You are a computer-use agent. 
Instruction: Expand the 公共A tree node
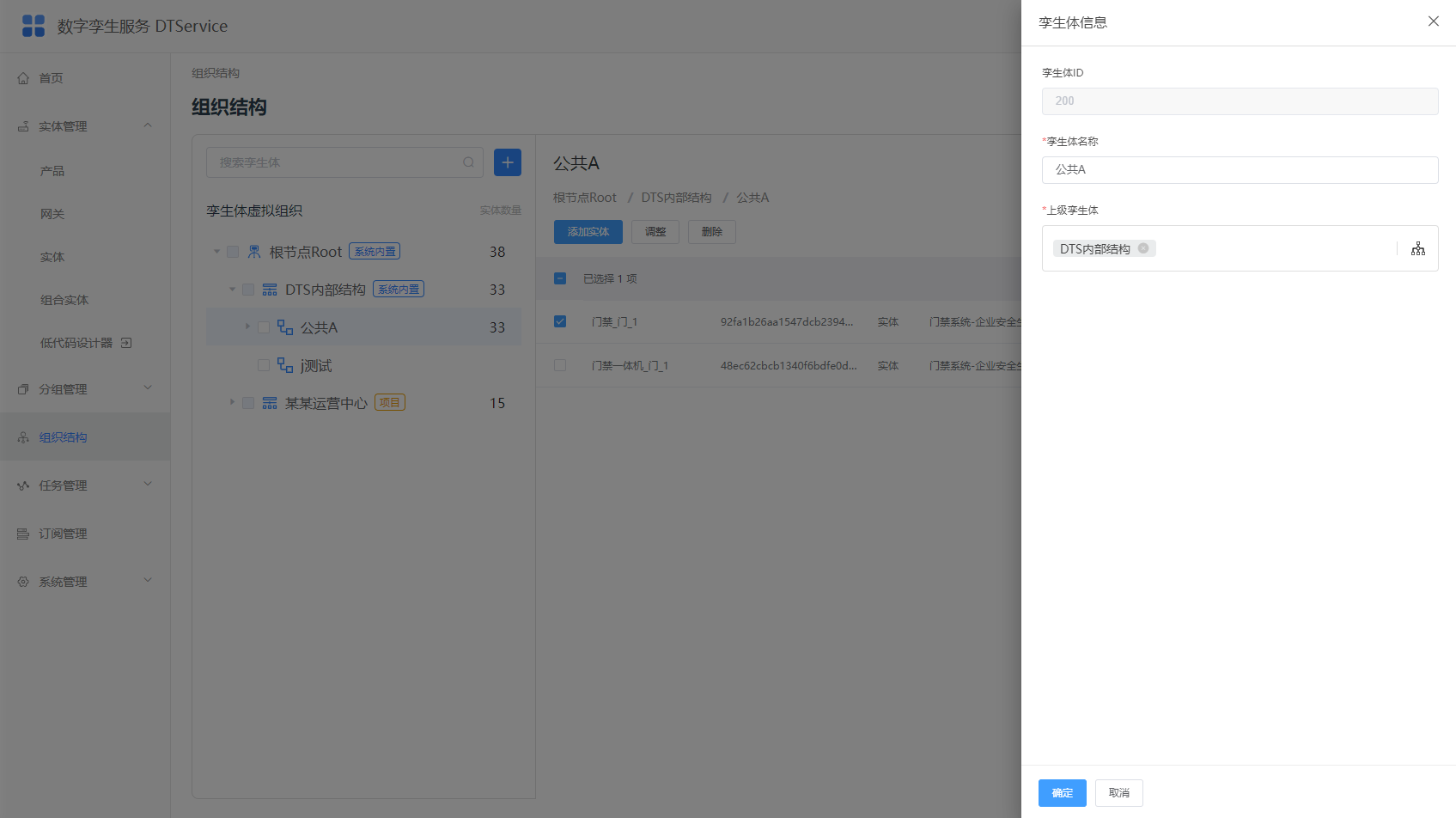(247, 327)
